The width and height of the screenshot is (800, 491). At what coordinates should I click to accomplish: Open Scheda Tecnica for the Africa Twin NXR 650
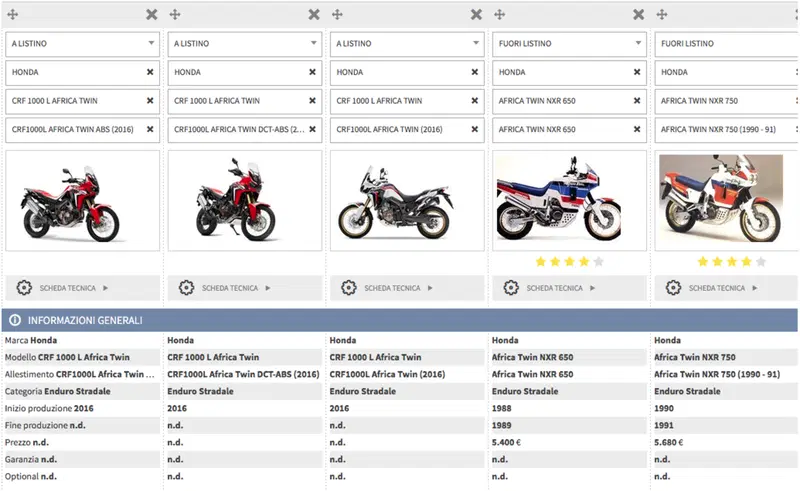point(569,288)
